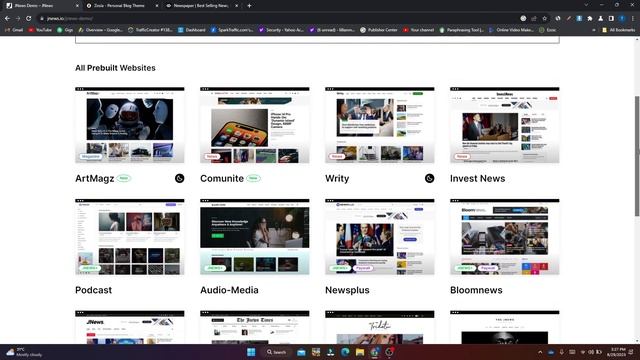The height and width of the screenshot is (360, 640).
Task: Open the Writy demo thumbnail
Action: click(380, 125)
